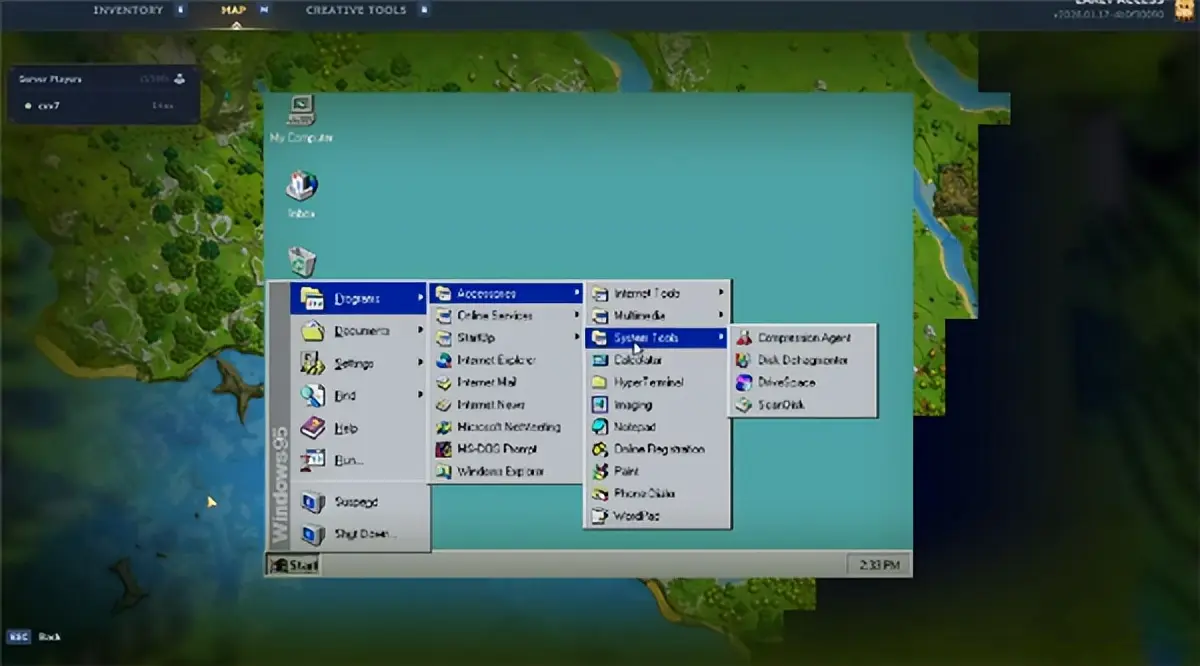Open the Recycle Bin desktop icon
Viewport: 1200px width, 666px height.
pyautogui.click(x=302, y=262)
